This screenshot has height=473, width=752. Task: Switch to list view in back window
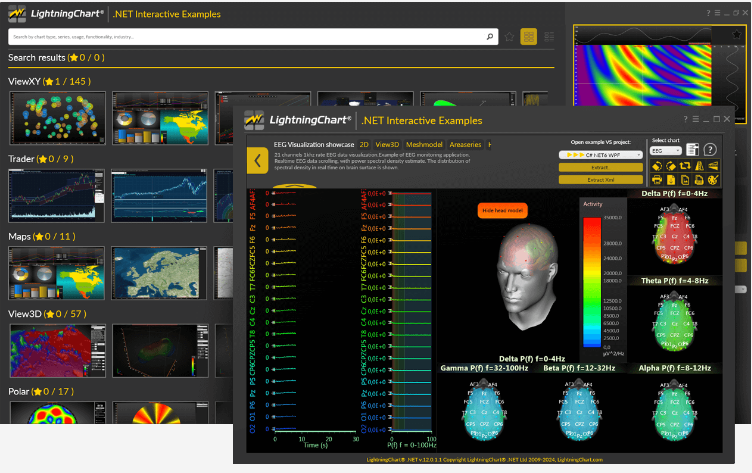coord(549,36)
